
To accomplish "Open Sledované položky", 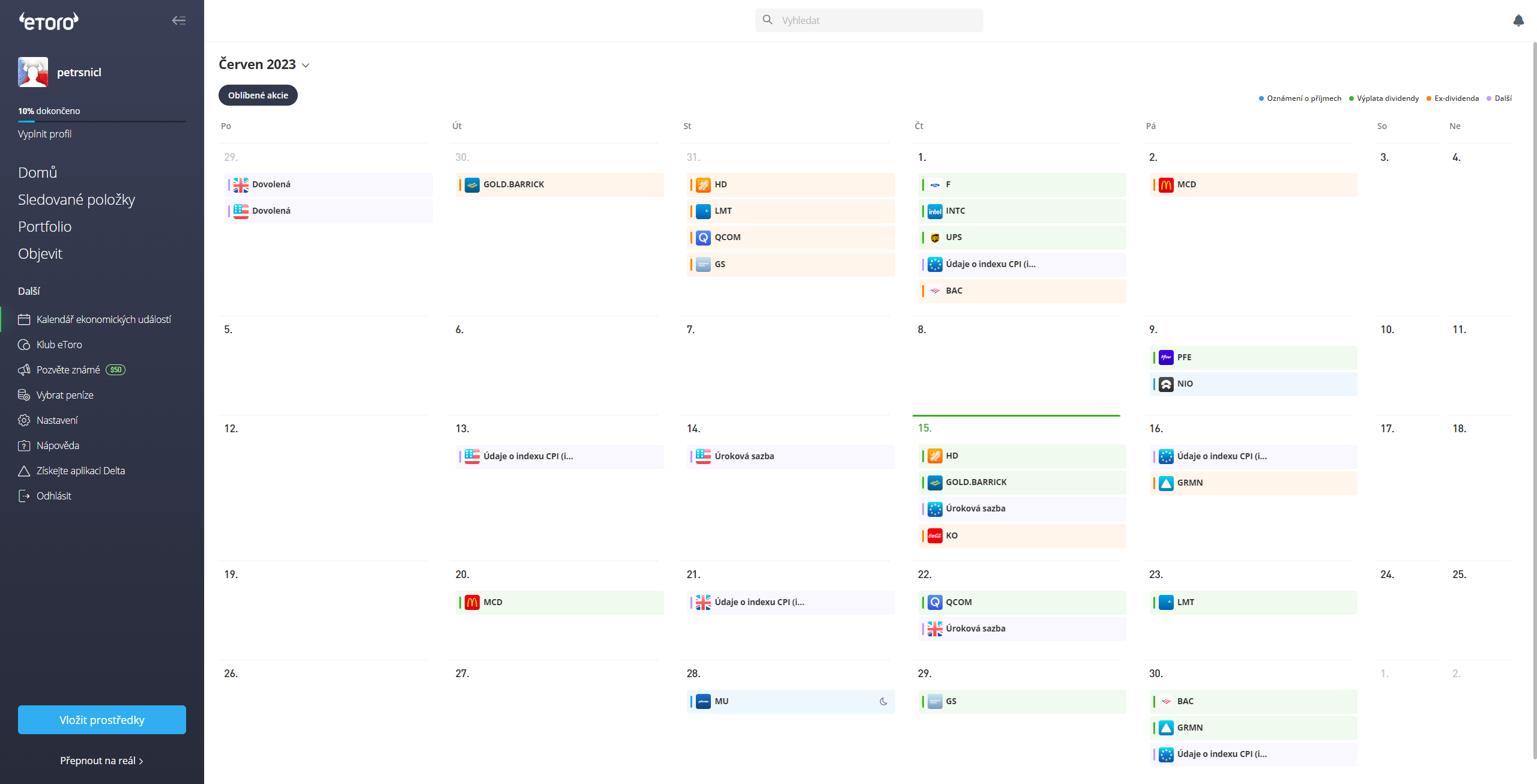I will pos(77,200).
